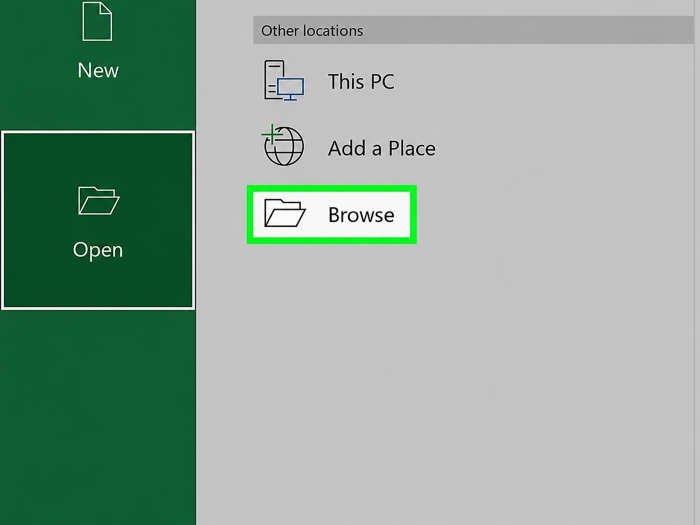Select the Open menu label
Viewport: 700px width, 525px height.
(98, 250)
